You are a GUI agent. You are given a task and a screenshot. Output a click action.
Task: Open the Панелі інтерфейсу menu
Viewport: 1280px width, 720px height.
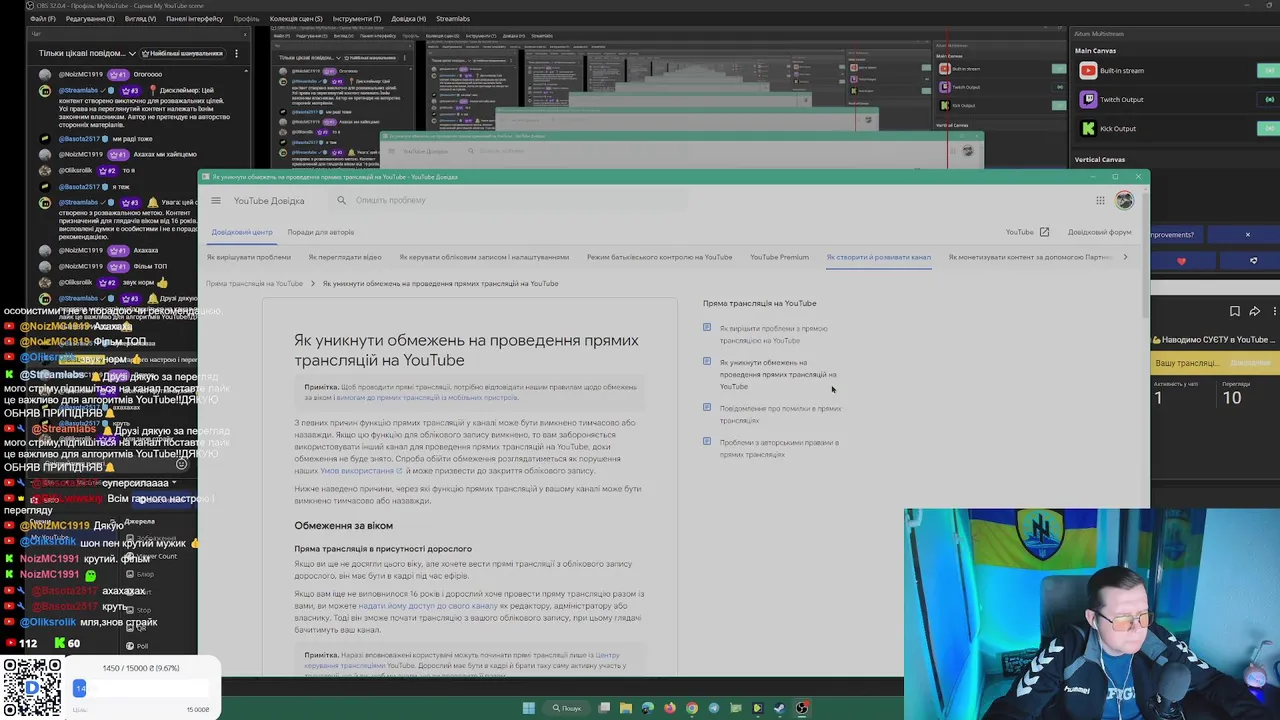195,18
